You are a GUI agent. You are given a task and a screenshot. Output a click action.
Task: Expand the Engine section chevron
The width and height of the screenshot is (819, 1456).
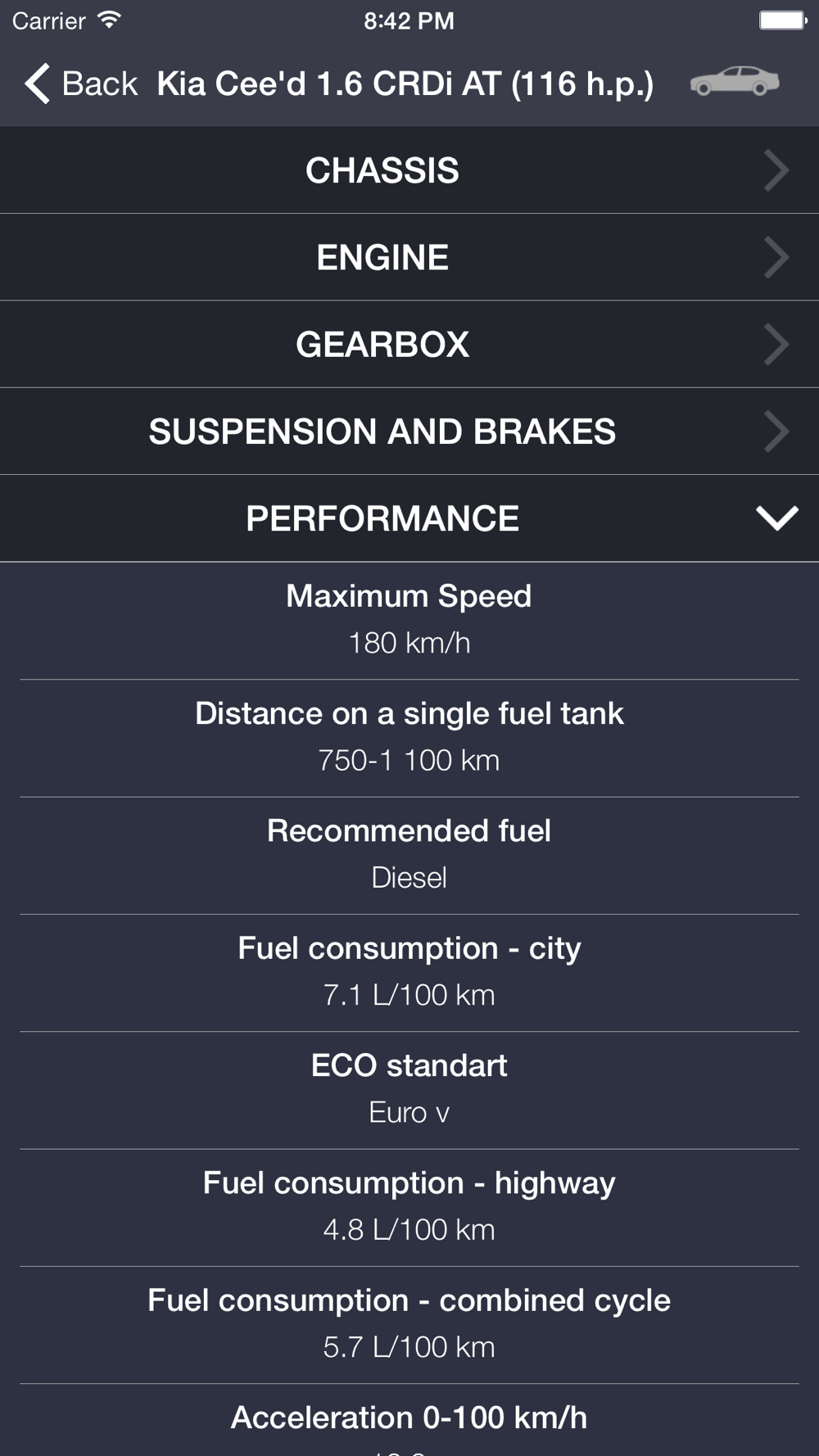[x=776, y=257]
